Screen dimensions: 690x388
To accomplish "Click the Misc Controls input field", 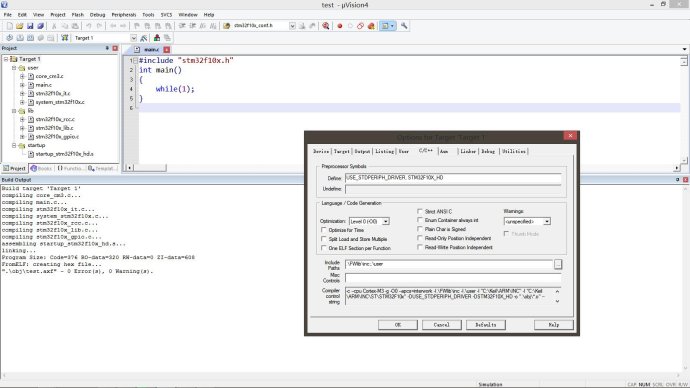I will coord(453,278).
